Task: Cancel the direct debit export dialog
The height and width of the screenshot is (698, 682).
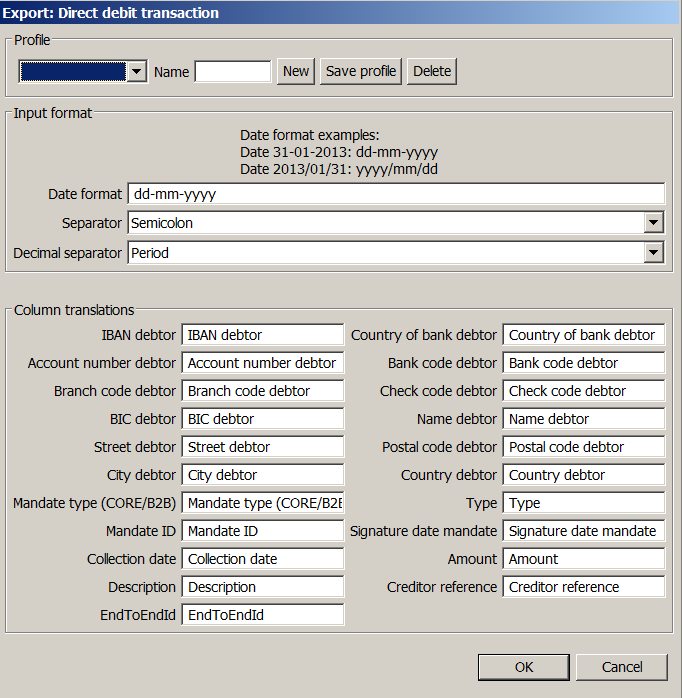Action: [622, 667]
